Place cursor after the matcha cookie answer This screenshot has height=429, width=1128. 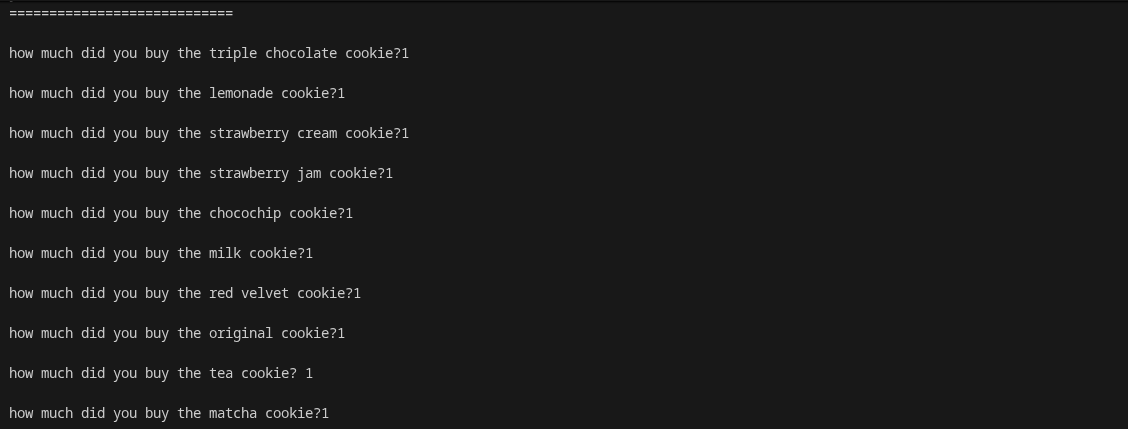(x=330, y=413)
